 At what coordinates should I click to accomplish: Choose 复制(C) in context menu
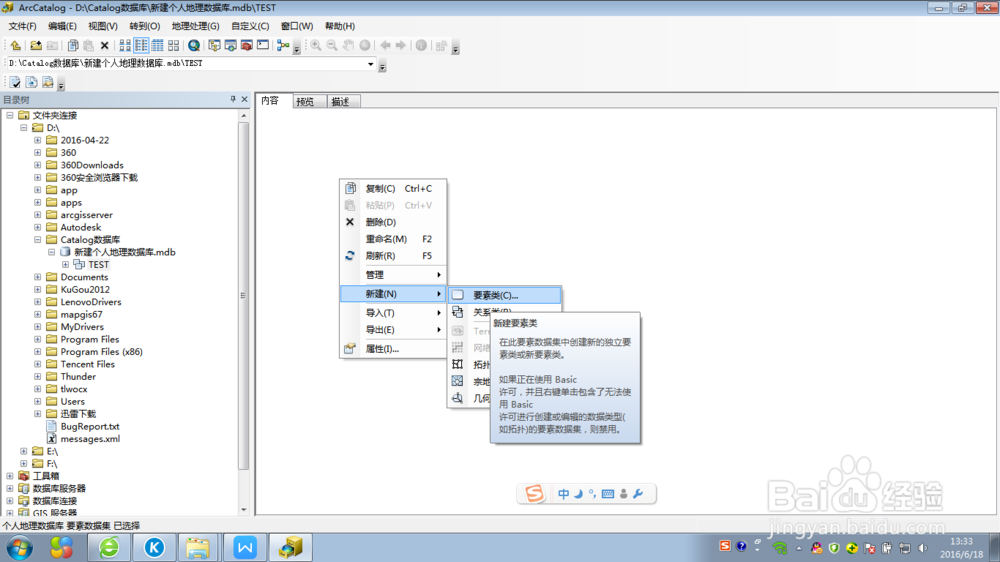393,189
